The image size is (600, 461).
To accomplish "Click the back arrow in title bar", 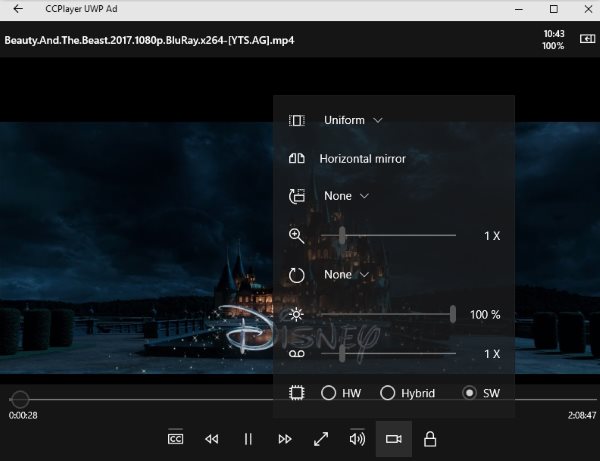I will [18, 9].
